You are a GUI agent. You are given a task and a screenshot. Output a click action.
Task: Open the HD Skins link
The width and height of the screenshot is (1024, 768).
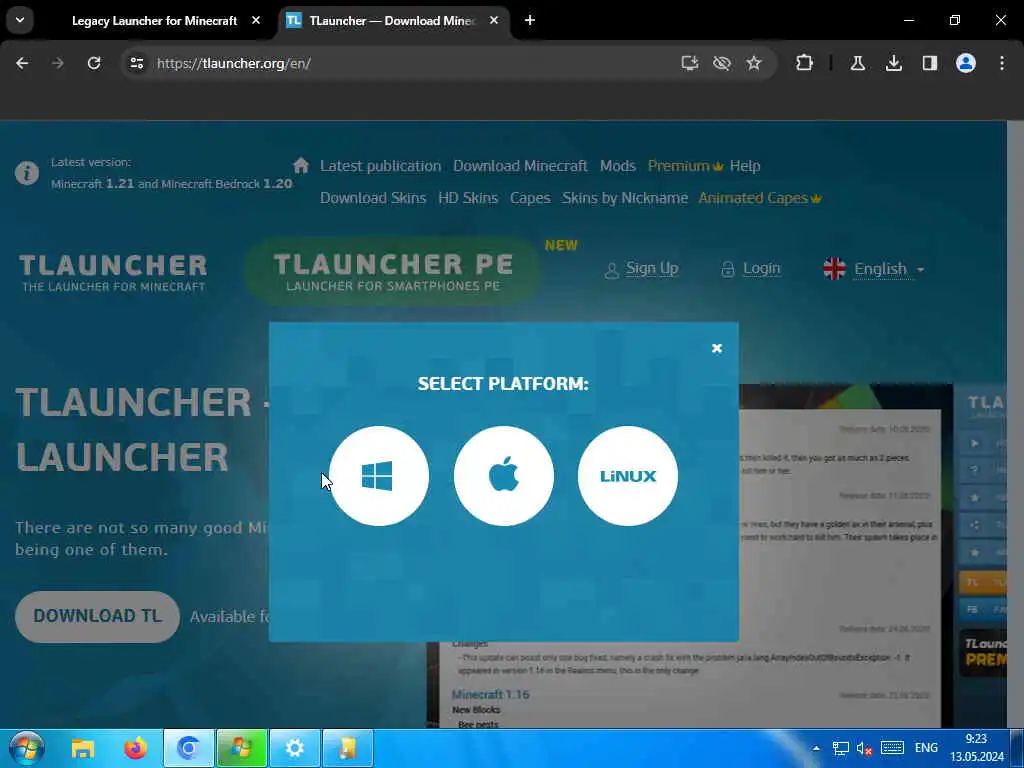tap(468, 198)
